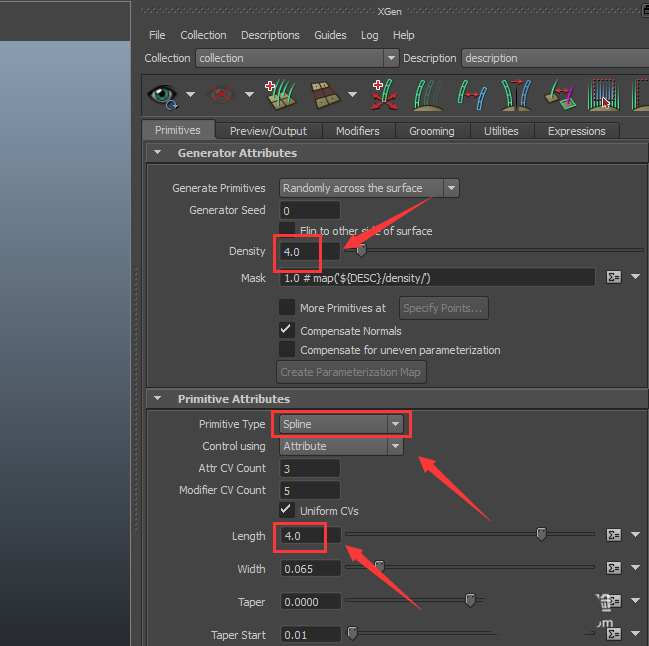Click the Density slider handle
The height and width of the screenshot is (646, 649).
tap(361, 250)
